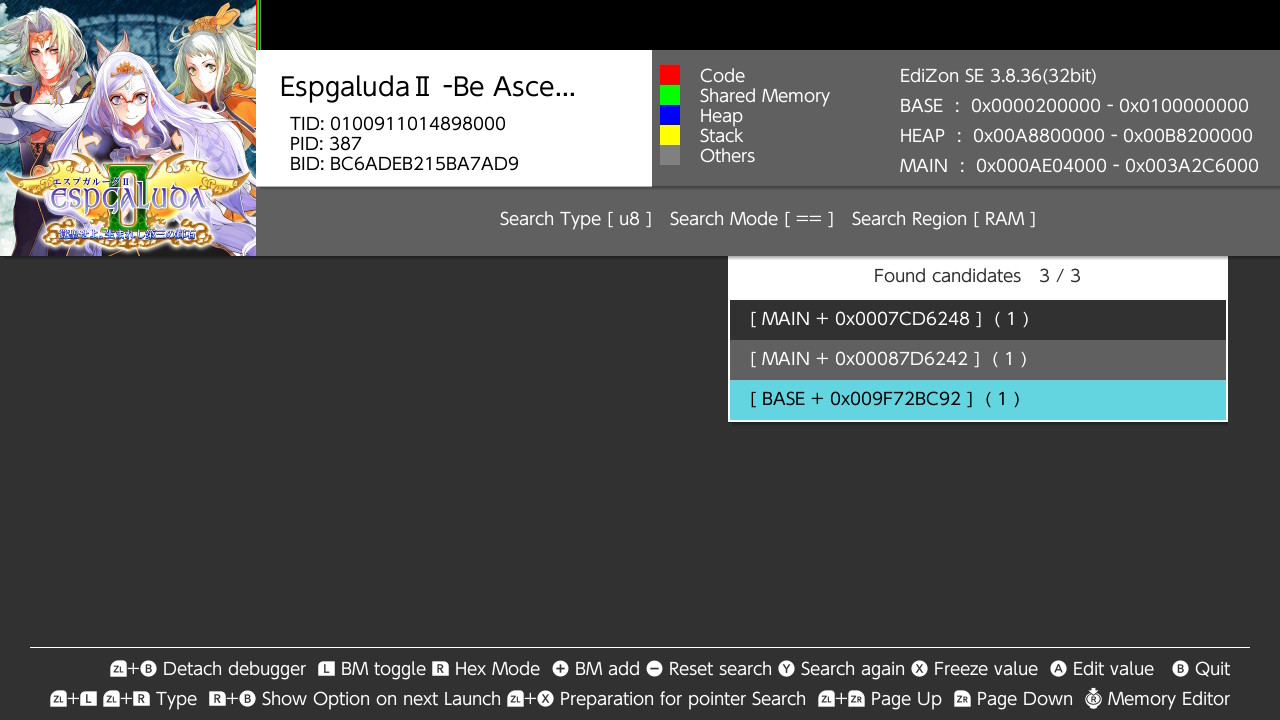The width and height of the screenshot is (1280, 720).
Task: Click the blue Heap color swatch
Action: coord(670,115)
